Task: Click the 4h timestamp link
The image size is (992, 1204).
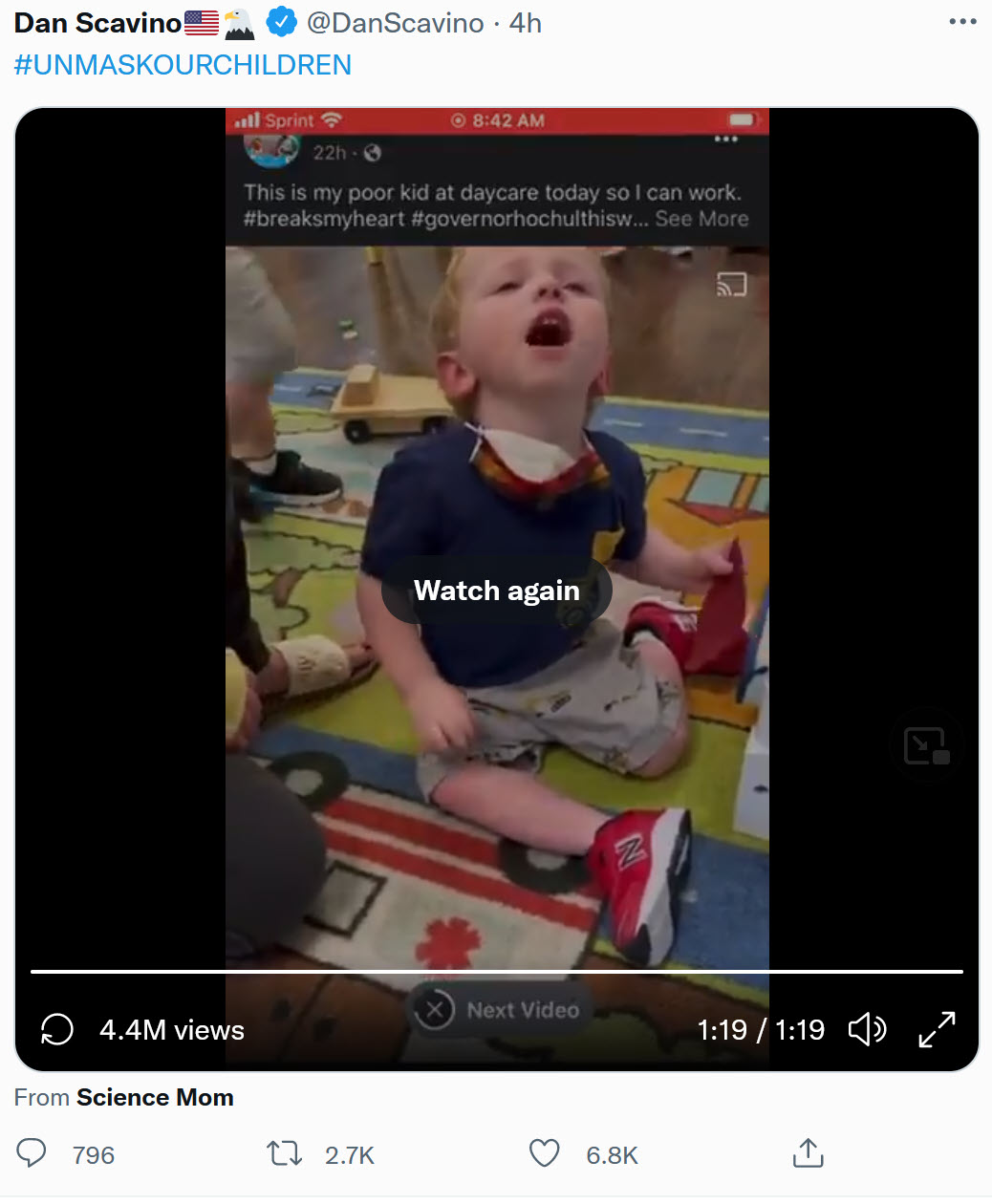Action: click(526, 23)
